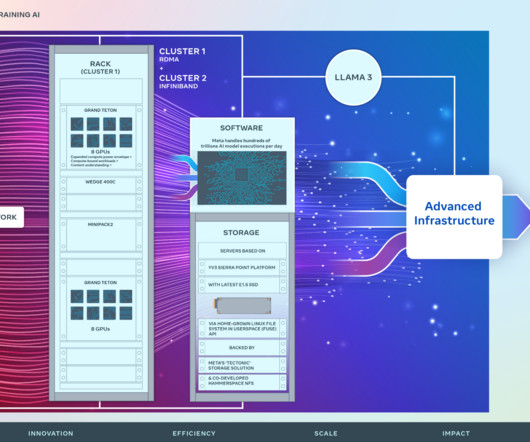Select the SCALE tab
530x442 pixels.
[x=326, y=433]
